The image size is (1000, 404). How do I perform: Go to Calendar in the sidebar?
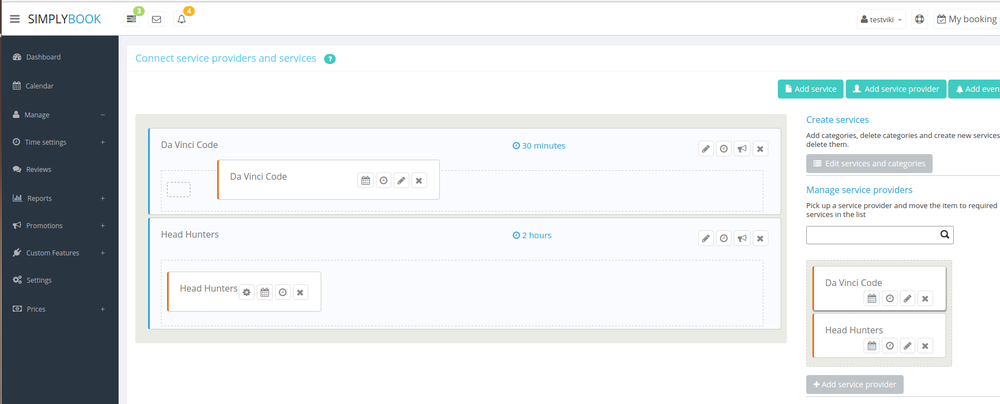pos(39,86)
